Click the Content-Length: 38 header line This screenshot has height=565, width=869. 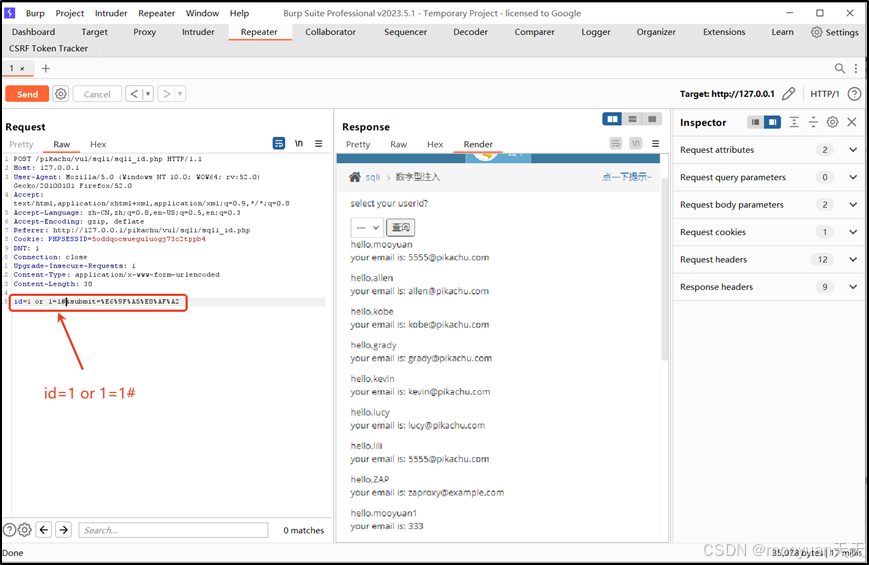[x=53, y=283]
